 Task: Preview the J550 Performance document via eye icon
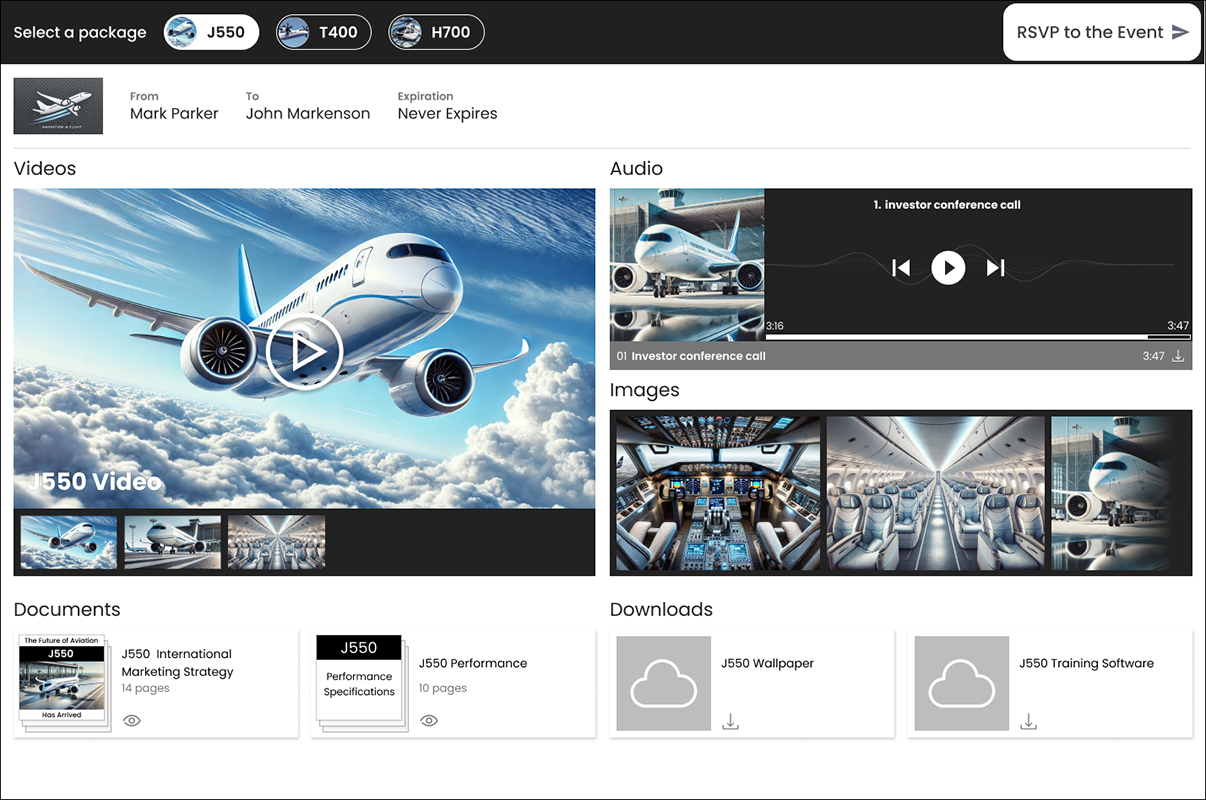[x=429, y=720]
